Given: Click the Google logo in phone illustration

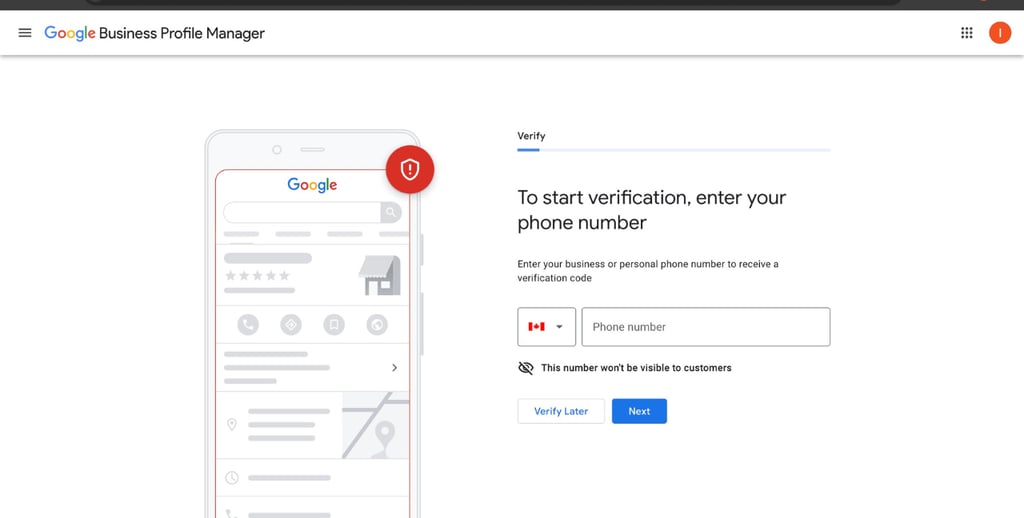Looking at the screenshot, I should 312,186.
